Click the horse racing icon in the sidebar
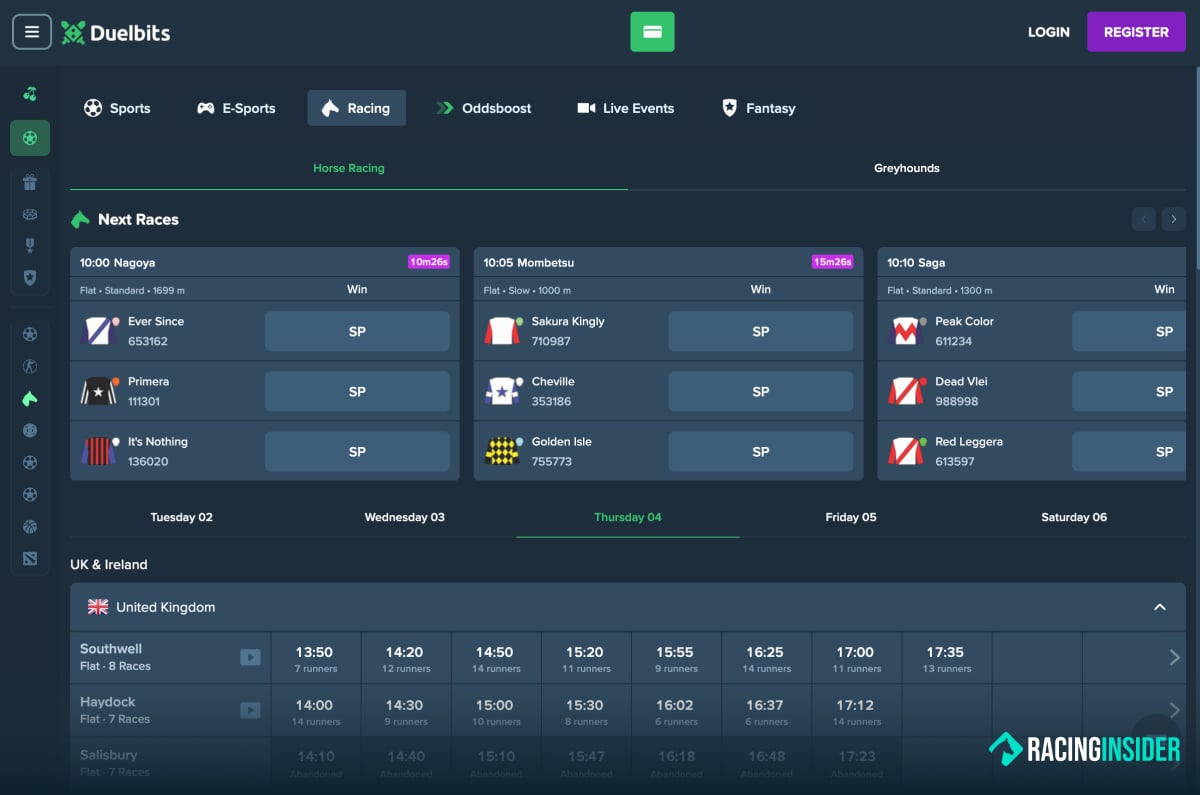Image resolution: width=1200 pixels, height=795 pixels. (x=30, y=399)
